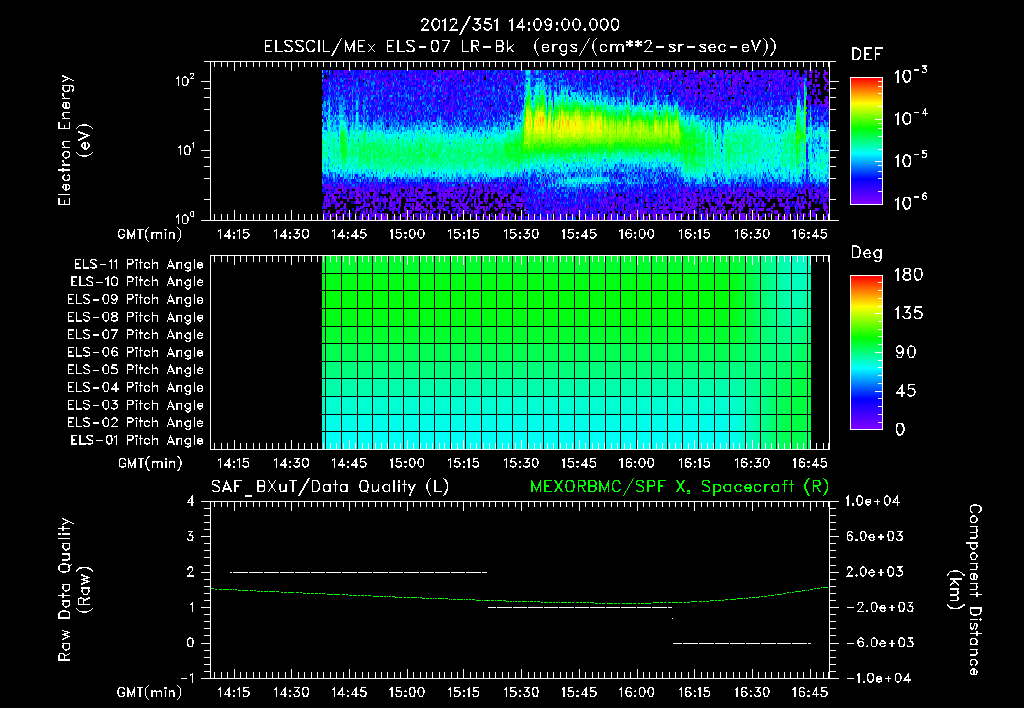Click the 16:00 tick label on bottom panel
The height and width of the screenshot is (708, 1024).
coord(636,692)
